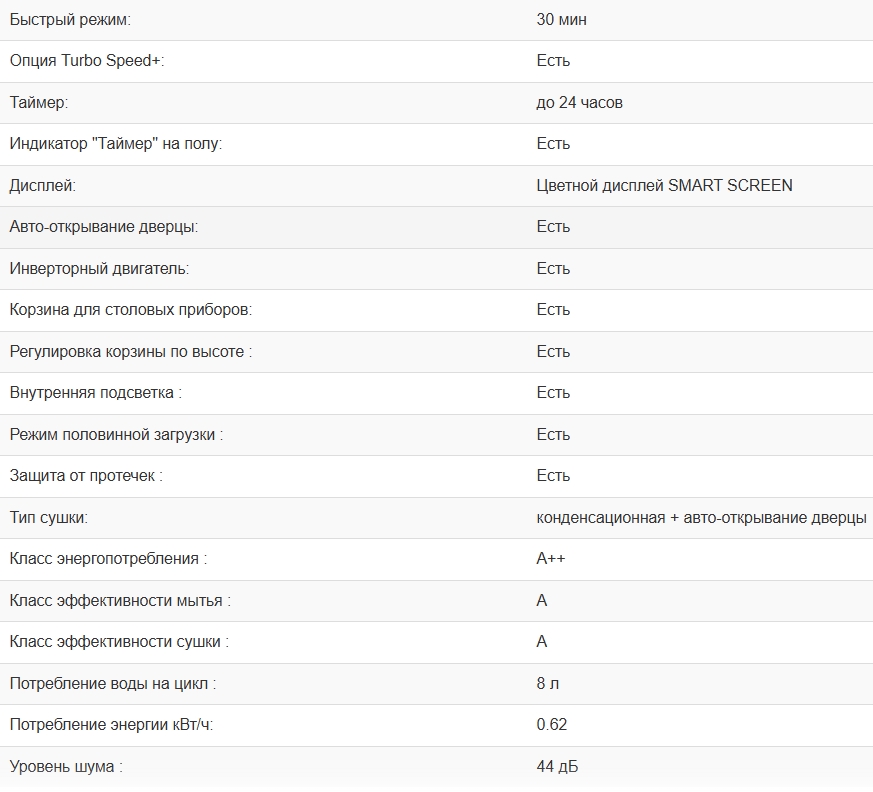Click the "Инверторный двигатель:" label

[99, 269]
